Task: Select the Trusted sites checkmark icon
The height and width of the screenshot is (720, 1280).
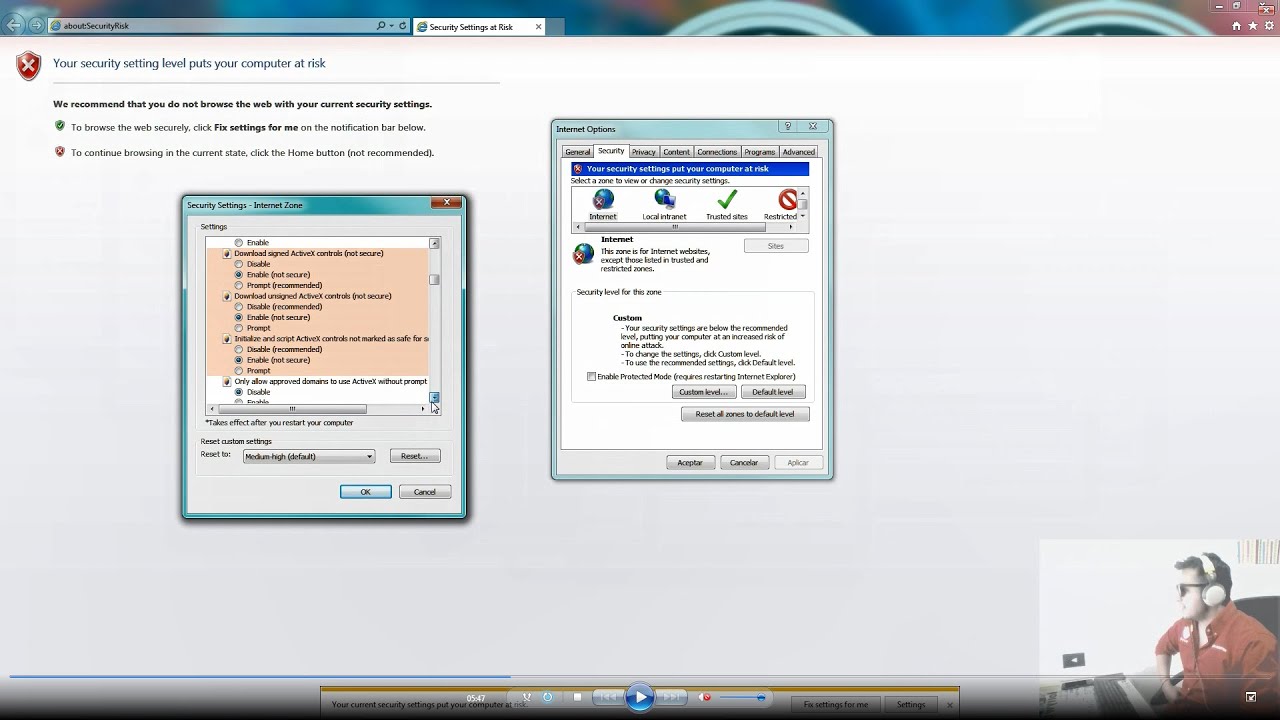Action: (x=727, y=199)
